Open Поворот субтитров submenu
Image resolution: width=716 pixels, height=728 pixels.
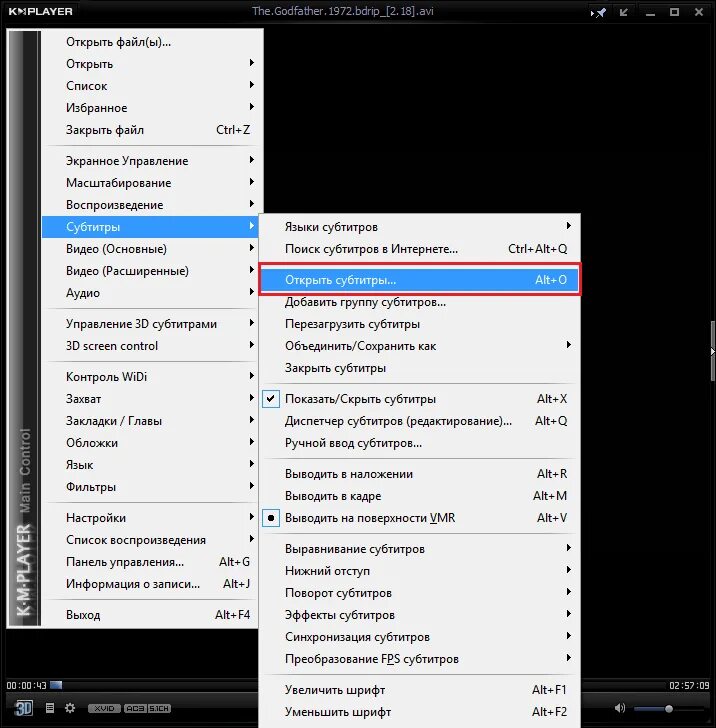pos(419,593)
